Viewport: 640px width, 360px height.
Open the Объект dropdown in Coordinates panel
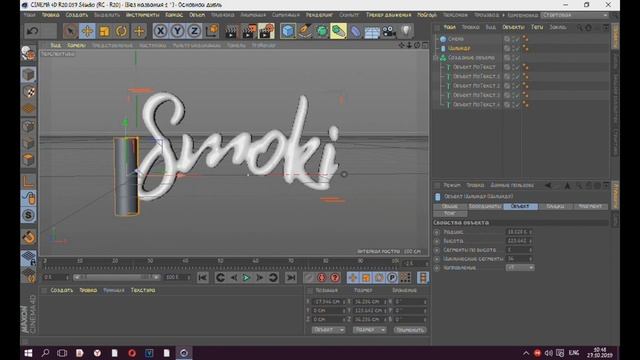pos(329,330)
